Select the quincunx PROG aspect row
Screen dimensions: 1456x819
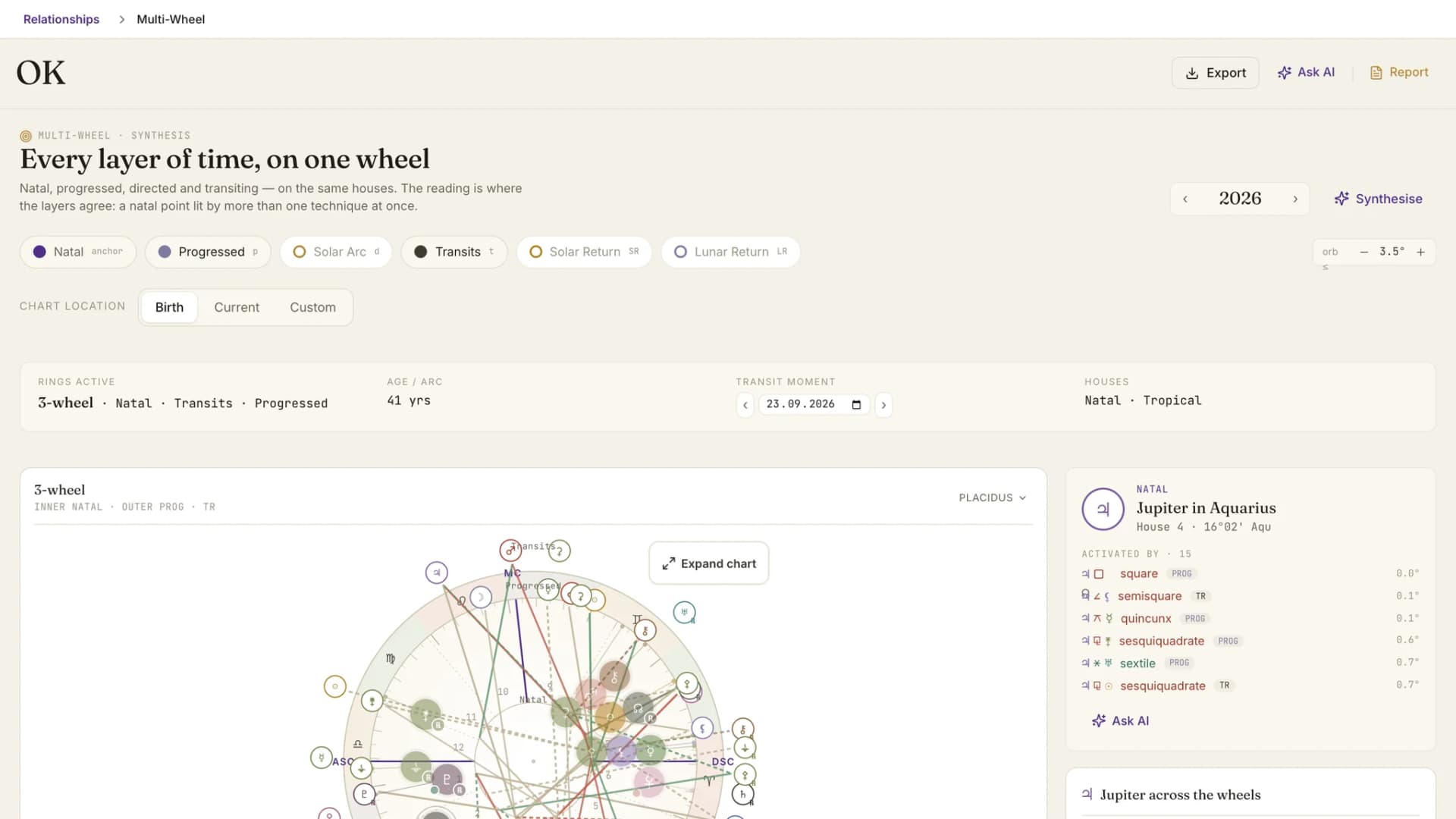tap(1250, 619)
